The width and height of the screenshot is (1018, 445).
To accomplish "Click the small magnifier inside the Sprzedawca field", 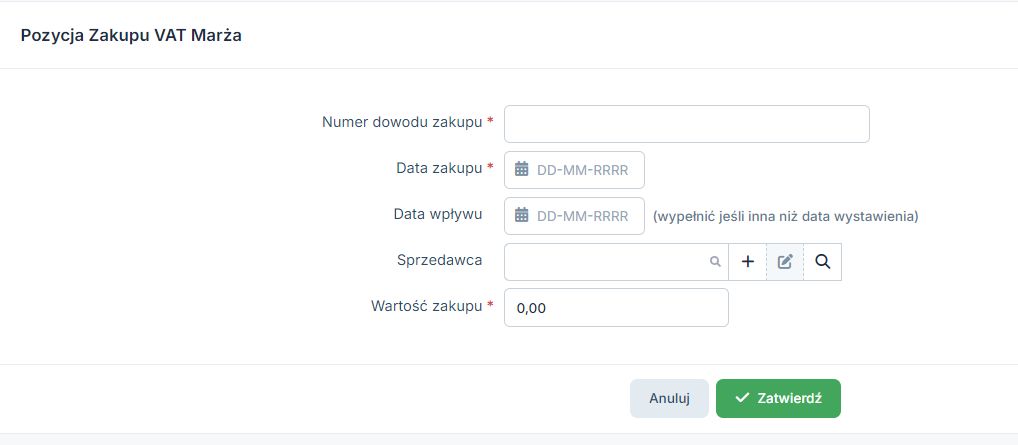I will [715, 262].
